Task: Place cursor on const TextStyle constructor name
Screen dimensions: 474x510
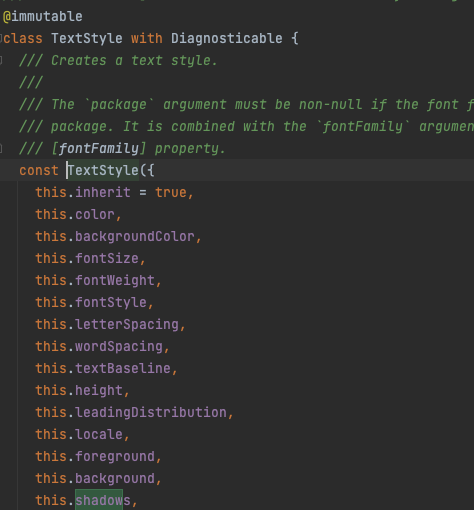Action: point(103,170)
